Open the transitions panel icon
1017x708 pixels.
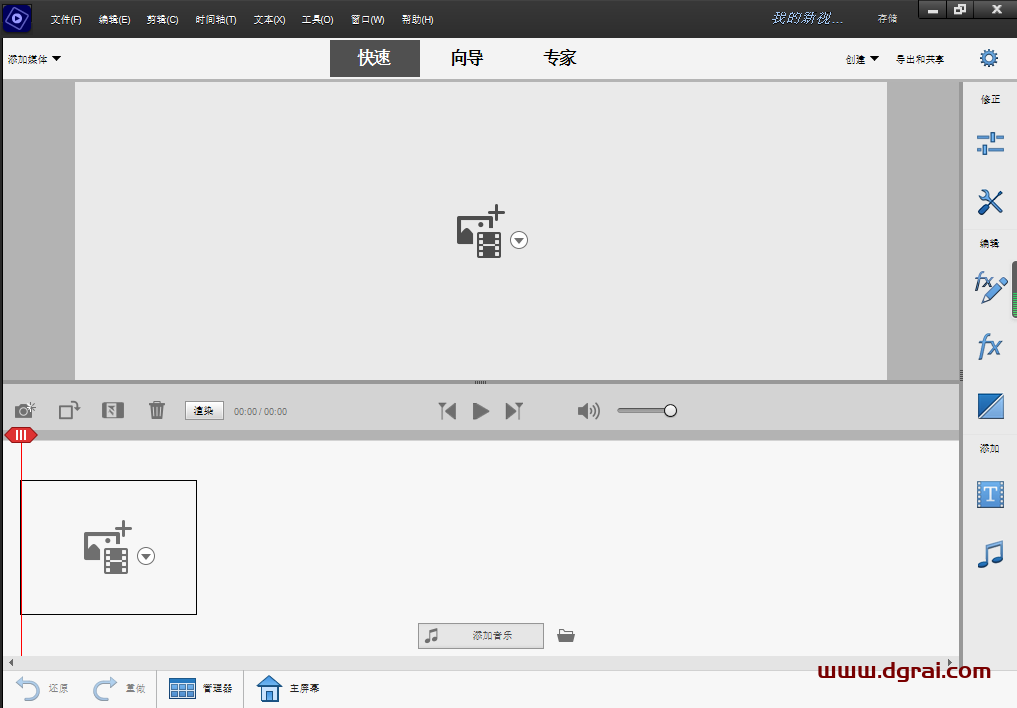tap(989, 406)
